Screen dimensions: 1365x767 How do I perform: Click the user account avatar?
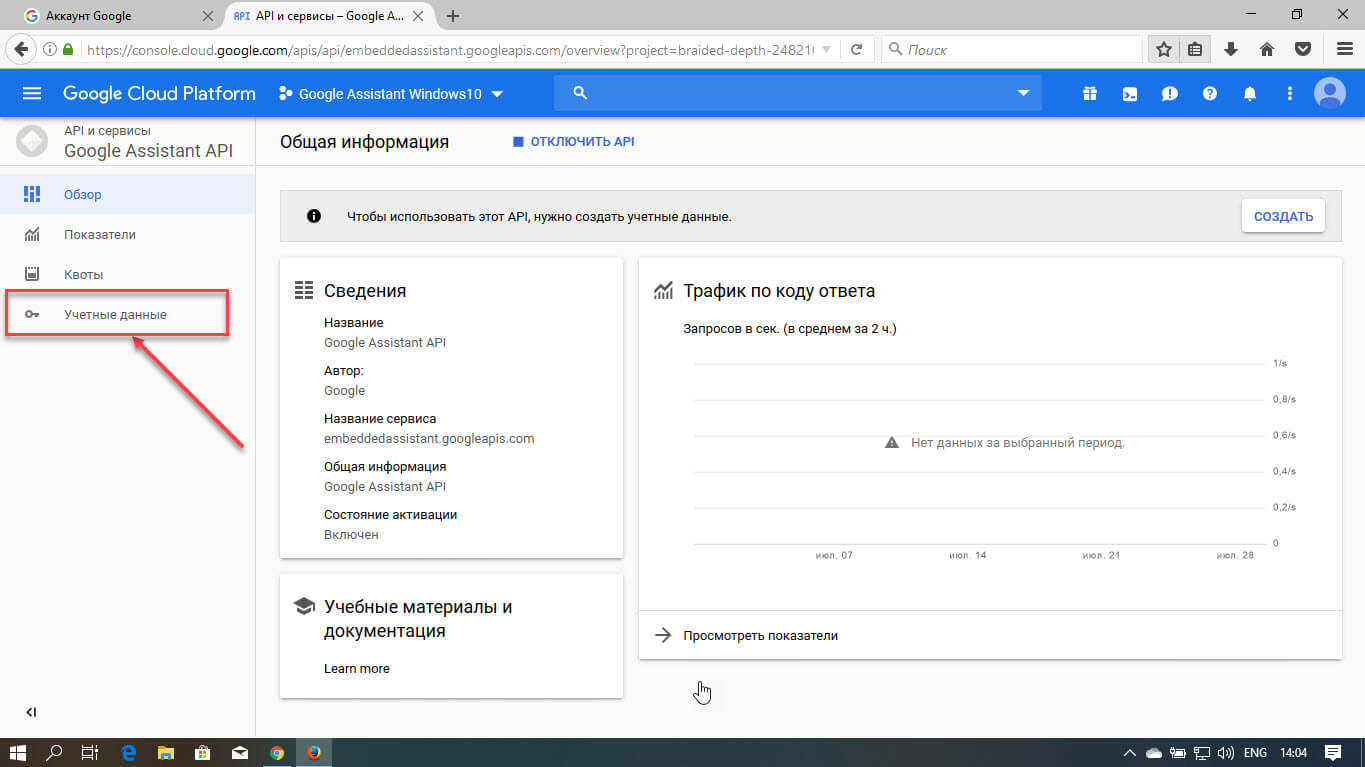(1330, 93)
